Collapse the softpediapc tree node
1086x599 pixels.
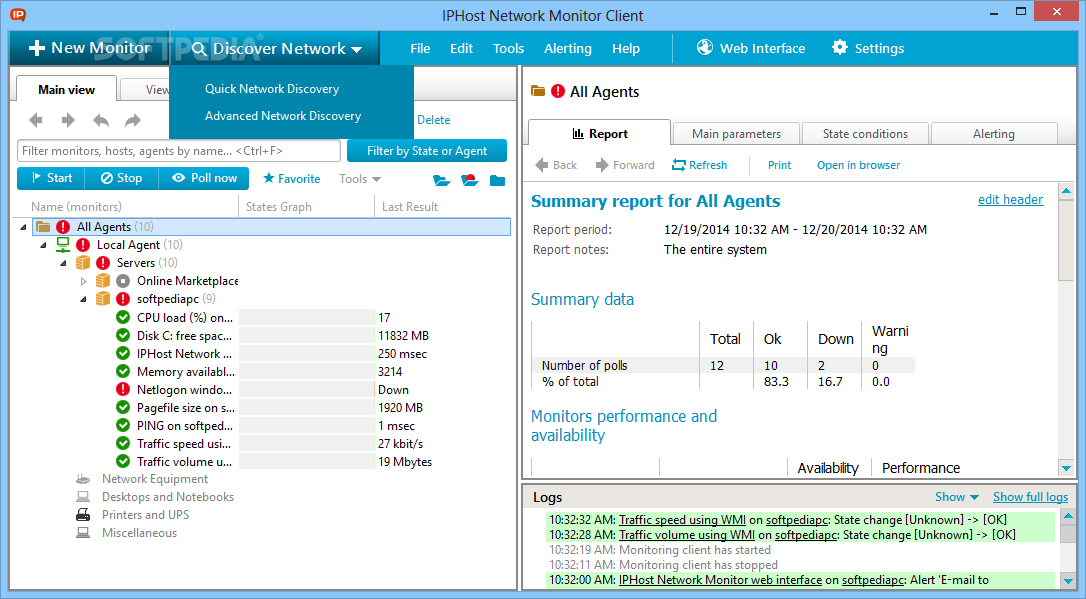point(83,299)
